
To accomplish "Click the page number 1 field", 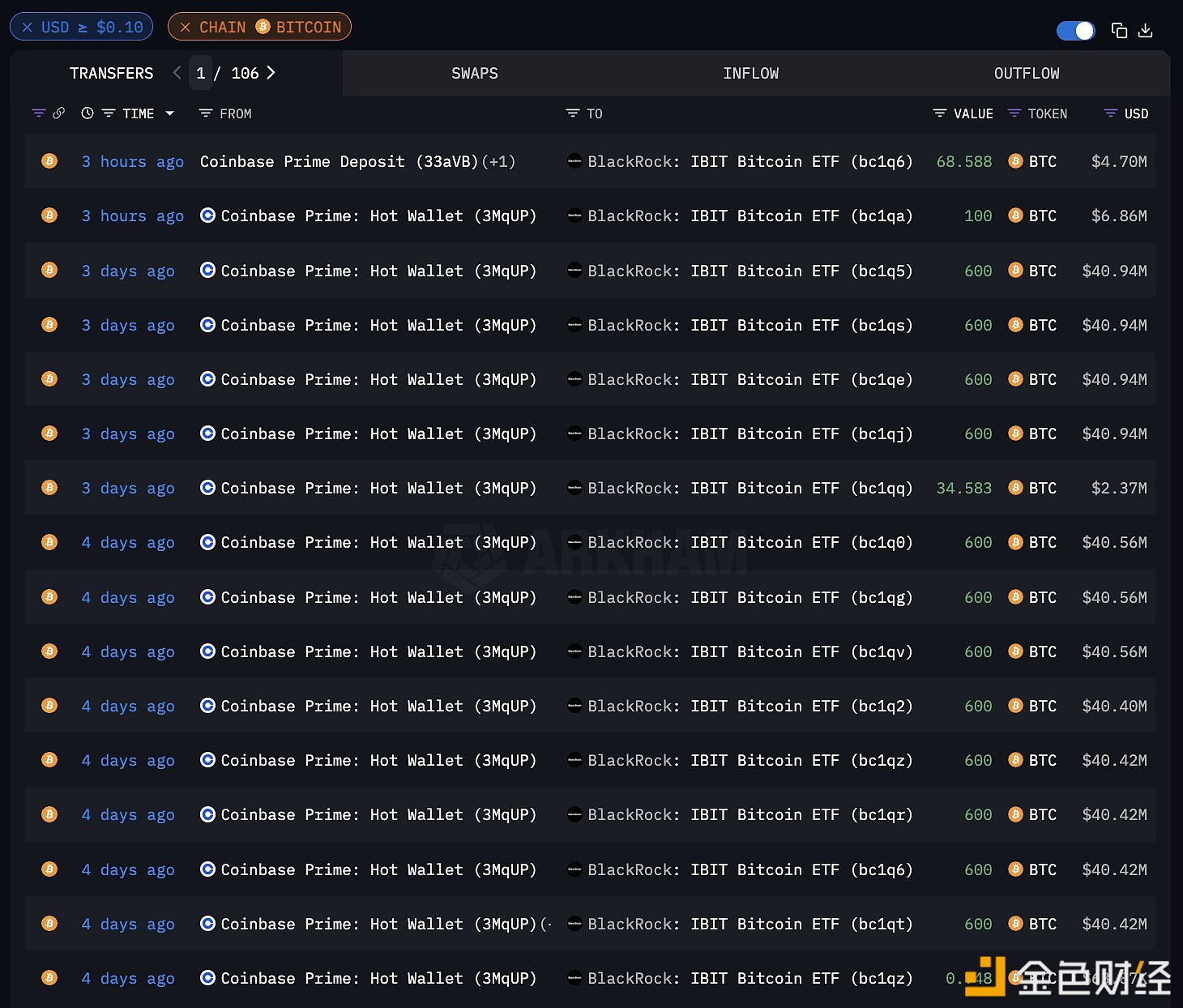I will 201,74.
